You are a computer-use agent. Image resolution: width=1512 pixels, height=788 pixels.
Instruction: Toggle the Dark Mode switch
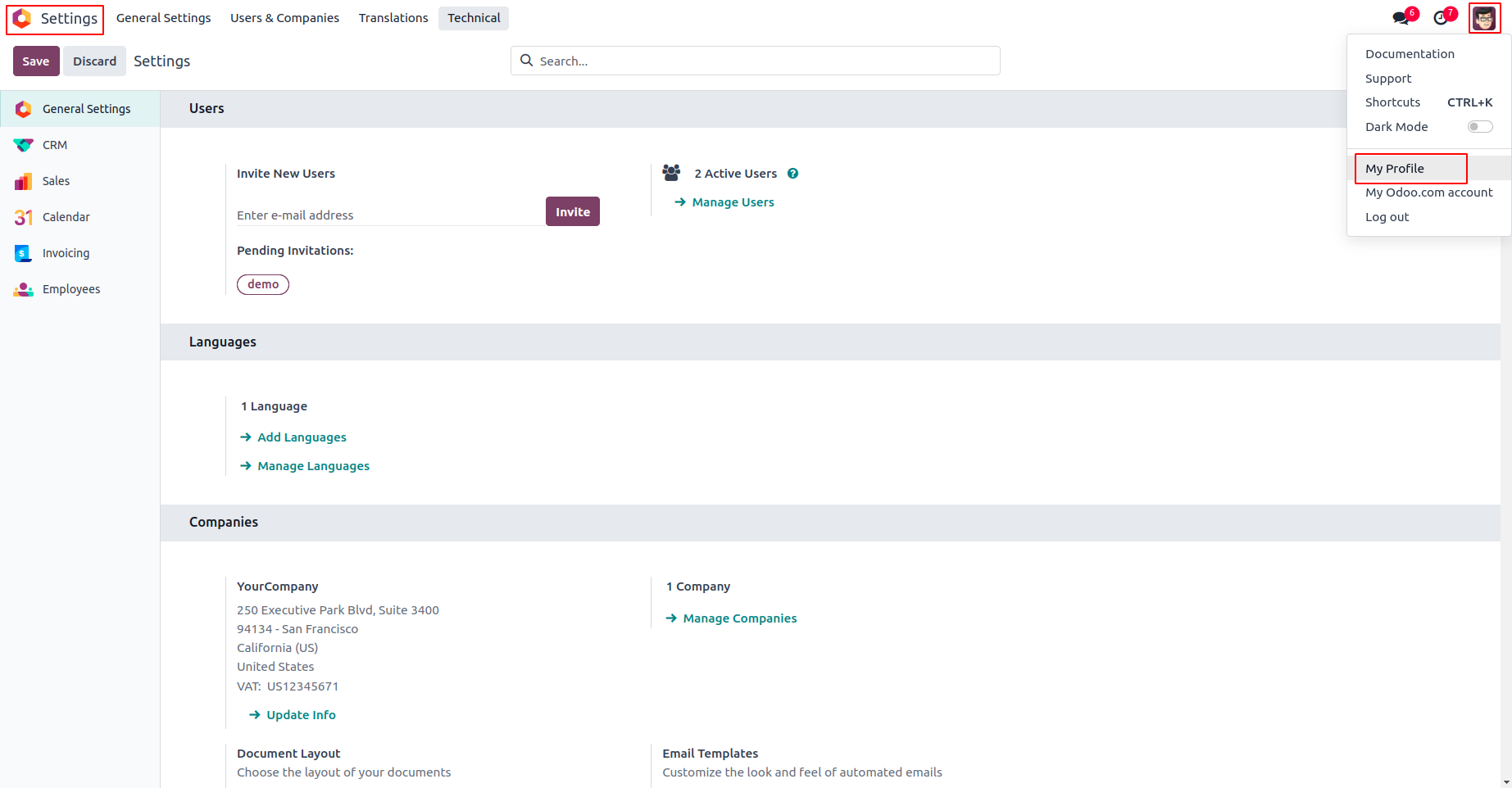(x=1479, y=127)
